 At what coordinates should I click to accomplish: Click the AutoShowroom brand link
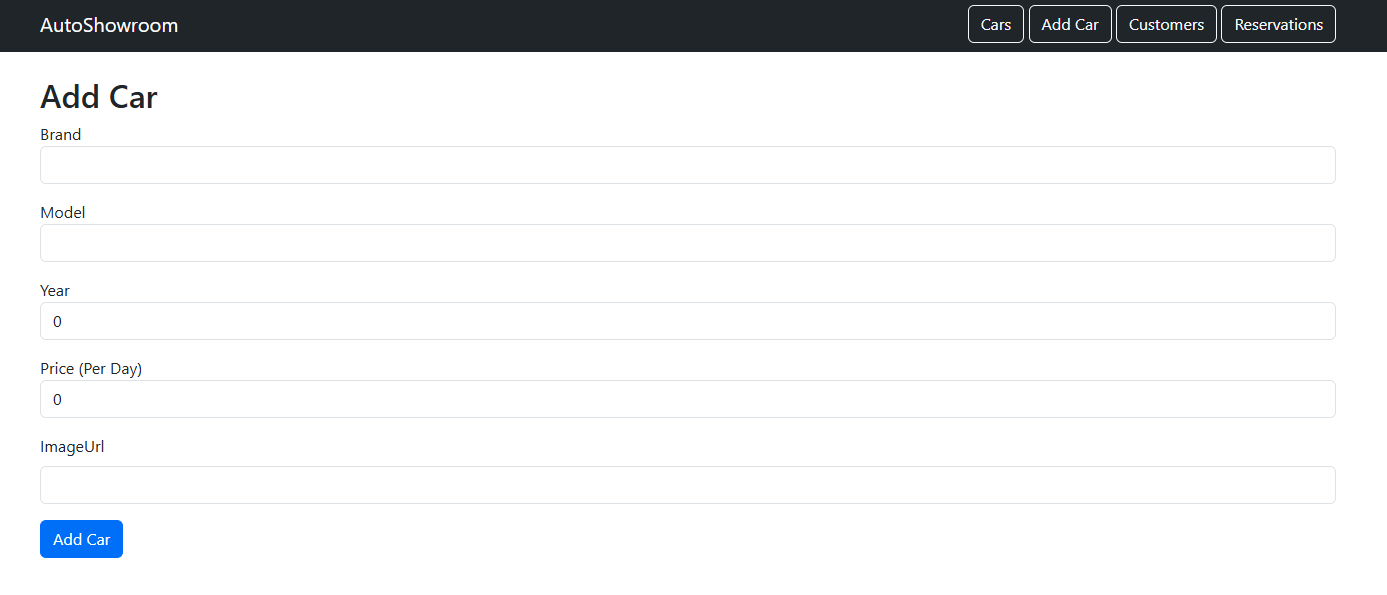109,25
